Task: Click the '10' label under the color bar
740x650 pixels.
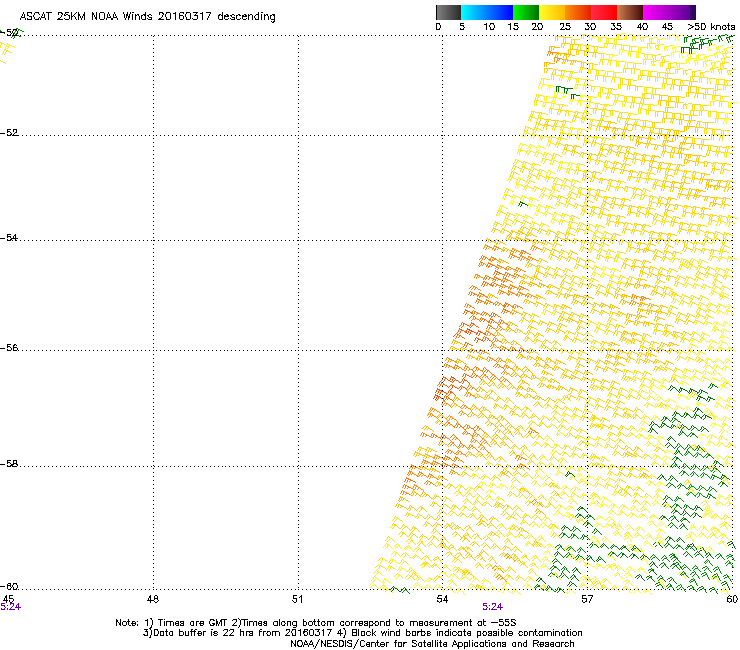Action: (489, 27)
